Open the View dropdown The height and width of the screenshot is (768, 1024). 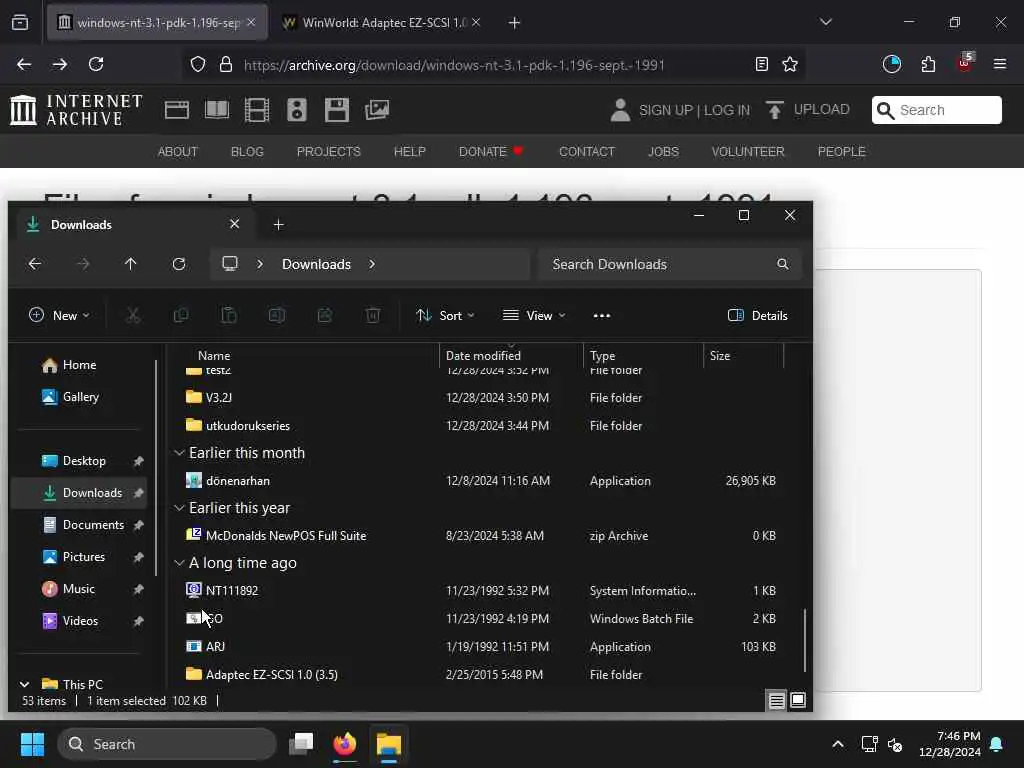pyautogui.click(x=534, y=315)
